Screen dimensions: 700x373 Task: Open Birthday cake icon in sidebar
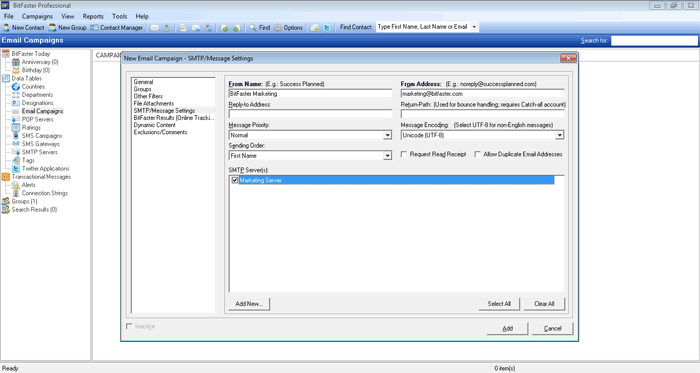coord(16,70)
